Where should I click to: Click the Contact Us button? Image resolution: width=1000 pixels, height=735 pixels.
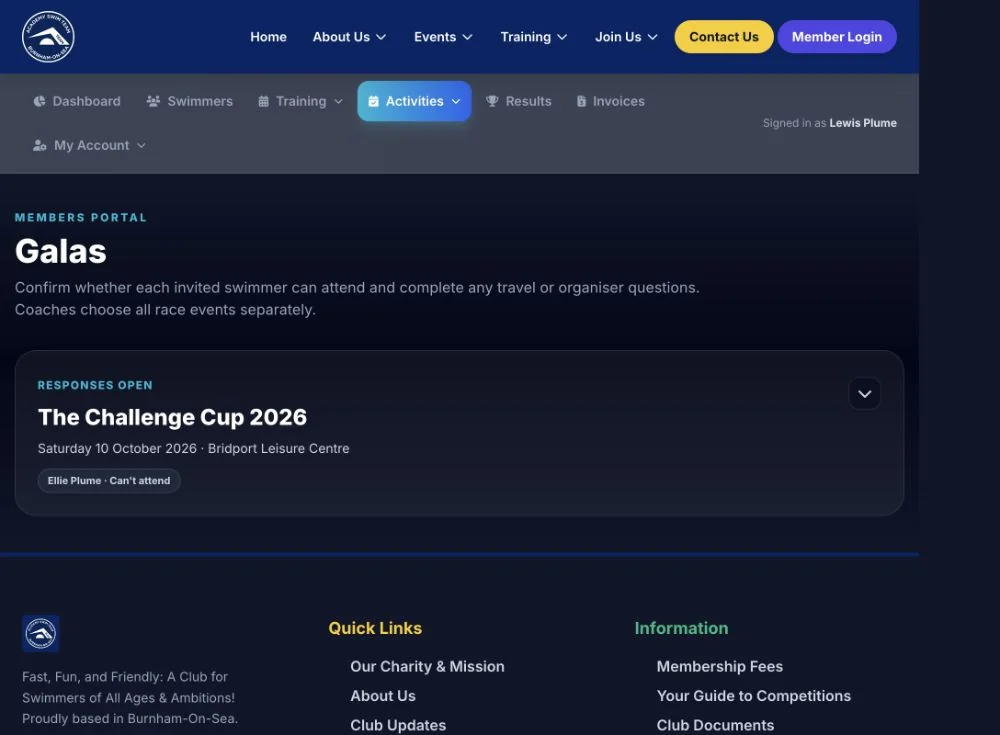(x=724, y=37)
